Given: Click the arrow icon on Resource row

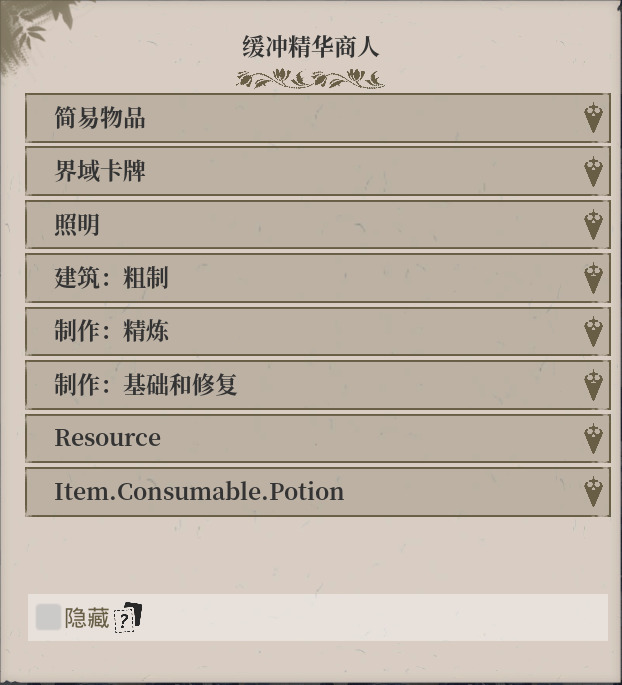Looking at the screenshot, I should pyautogui.click(x=593, y=439).
